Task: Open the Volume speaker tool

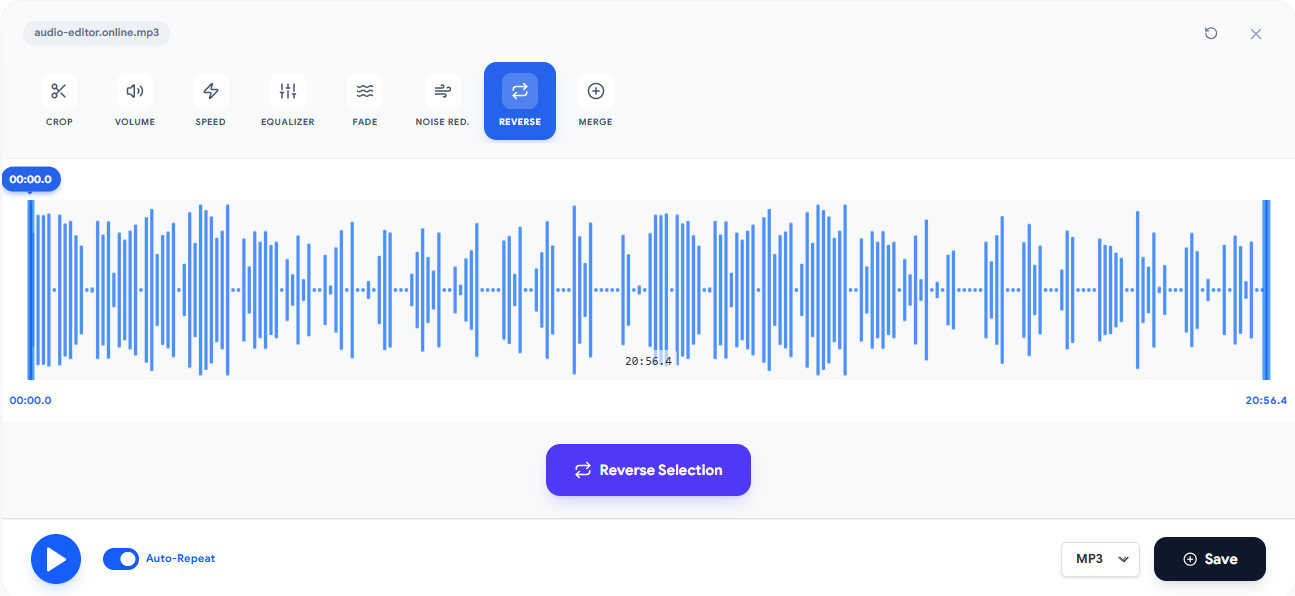Action: [135, 101]
